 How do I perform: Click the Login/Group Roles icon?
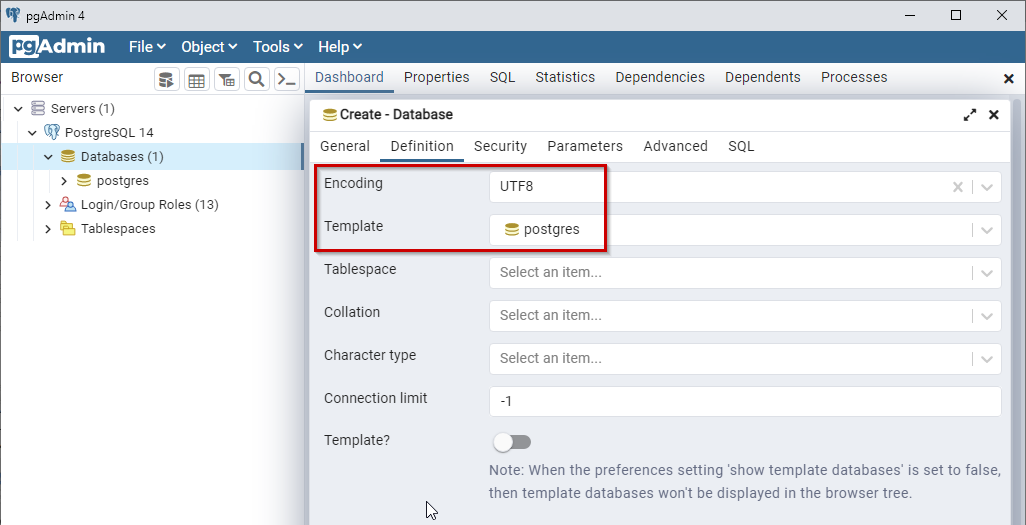(x=67, y=205)
